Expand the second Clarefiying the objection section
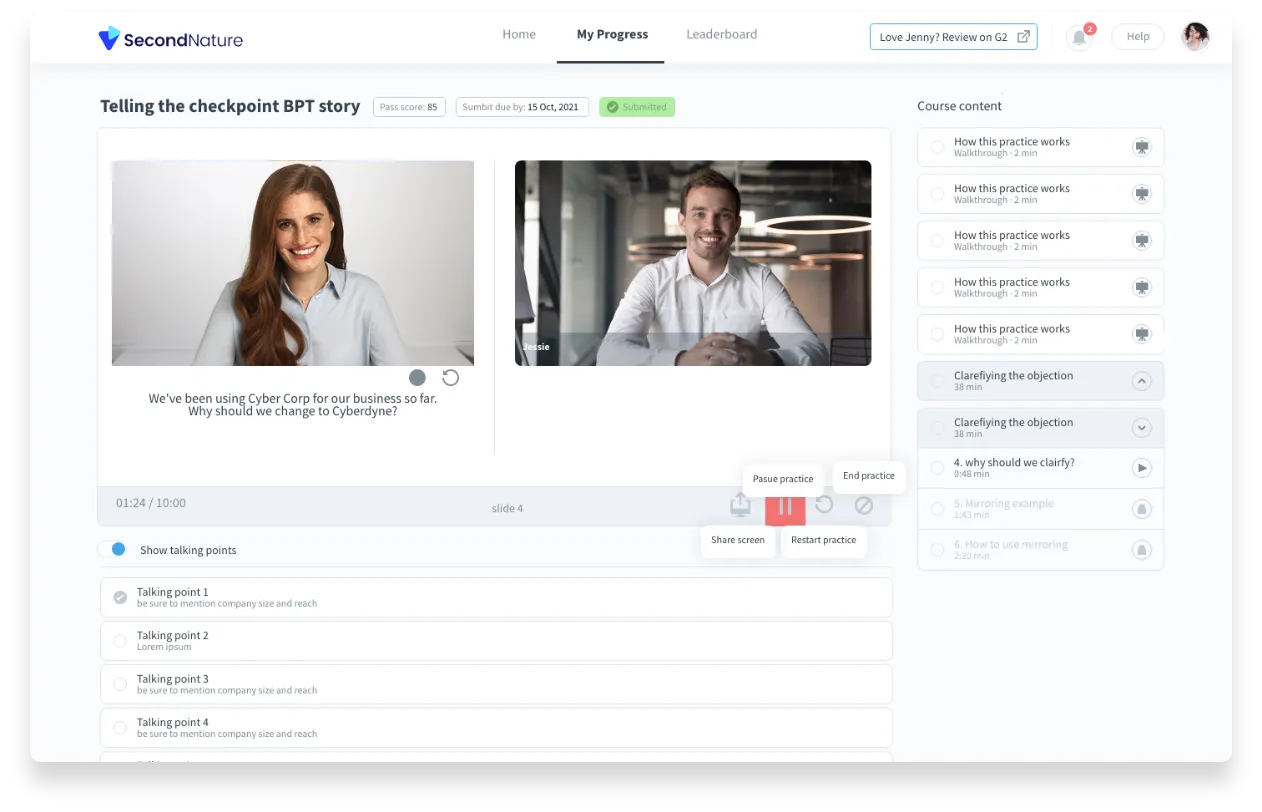 [x=1142, y=427]
